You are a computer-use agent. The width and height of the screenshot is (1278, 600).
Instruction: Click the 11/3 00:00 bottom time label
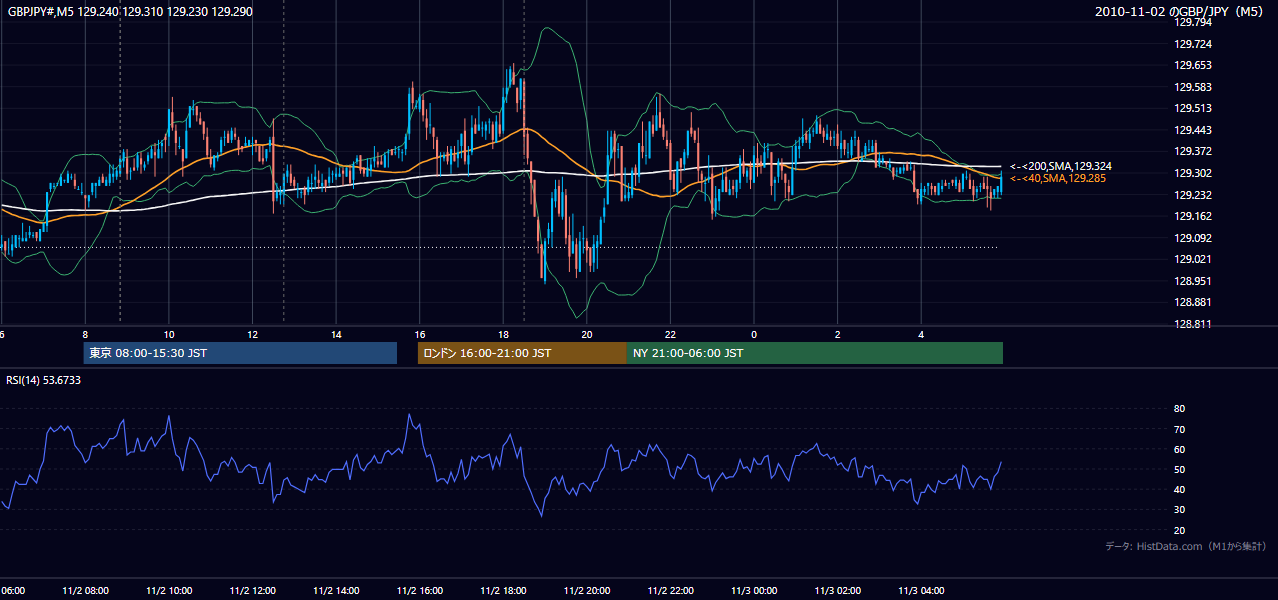tap(755, 591)
